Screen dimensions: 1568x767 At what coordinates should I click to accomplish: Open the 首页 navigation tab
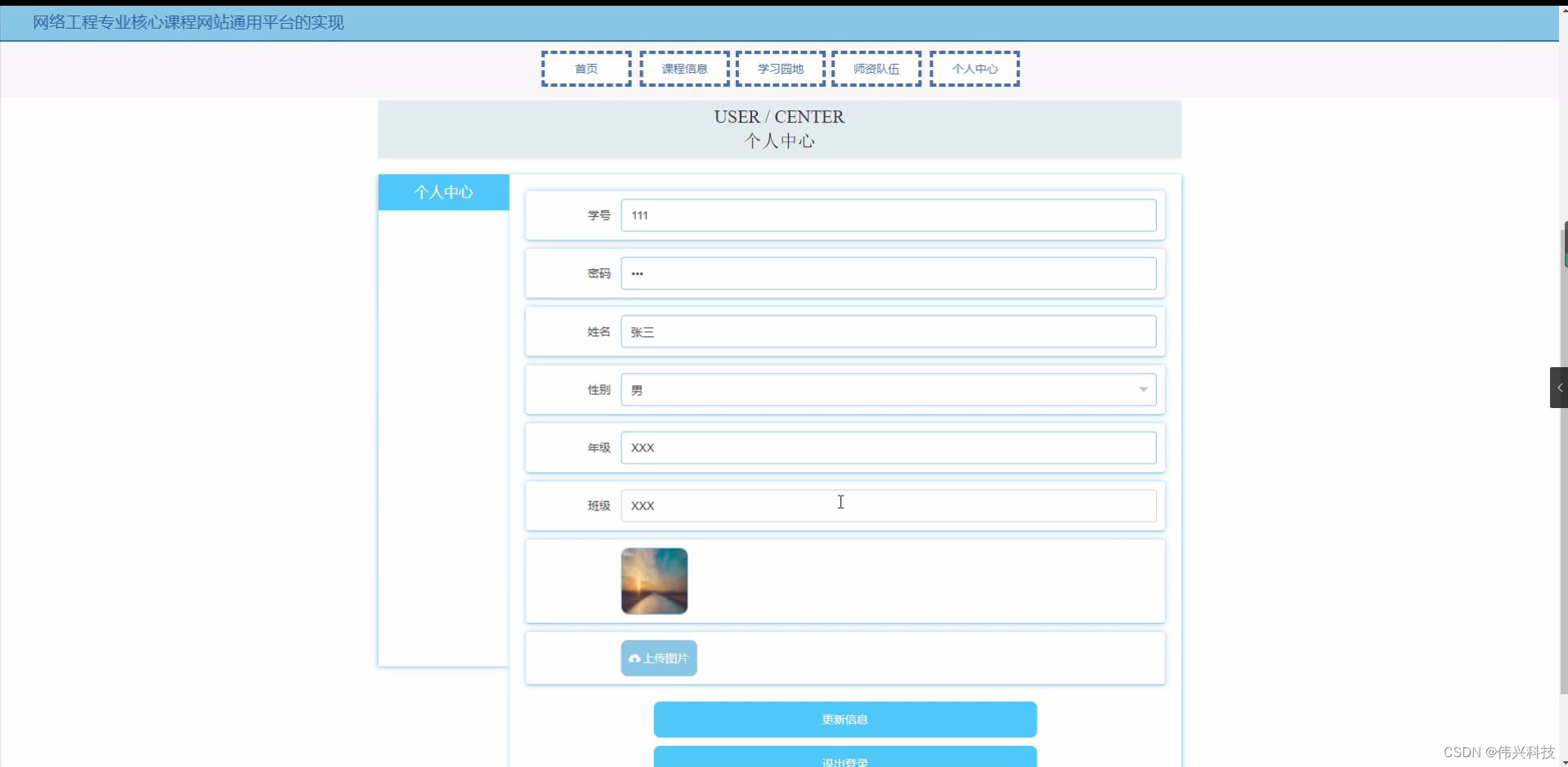click(585, 69)
